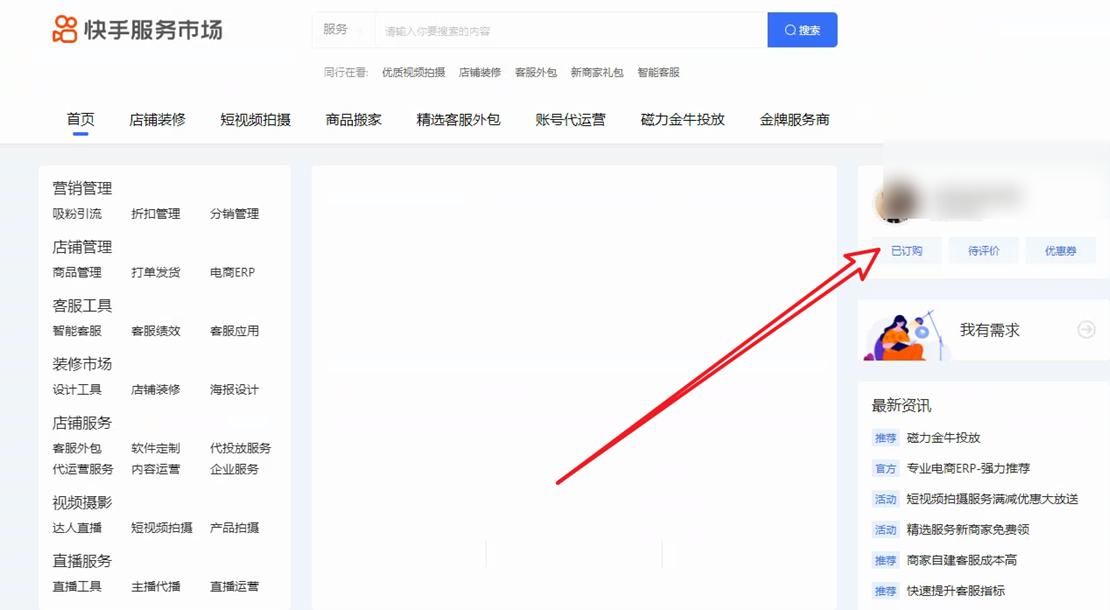Viewport: 1110px width, 610px height.
Task: Click the 已订购 button
Action: 906,250
